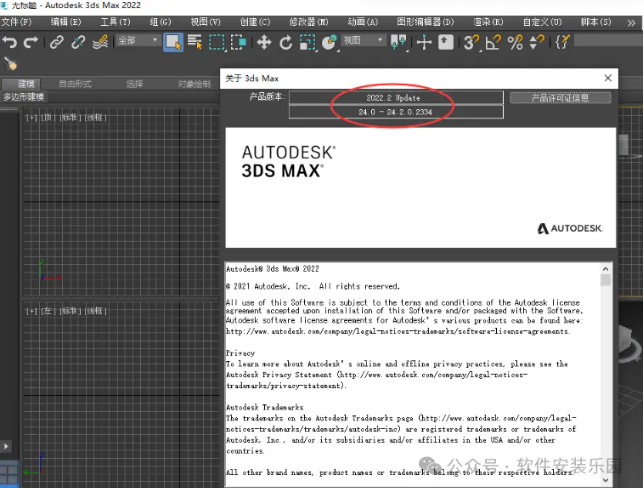
Task: Open the [线框] shading menu in top viewport
Action: [x=96, y=117]
